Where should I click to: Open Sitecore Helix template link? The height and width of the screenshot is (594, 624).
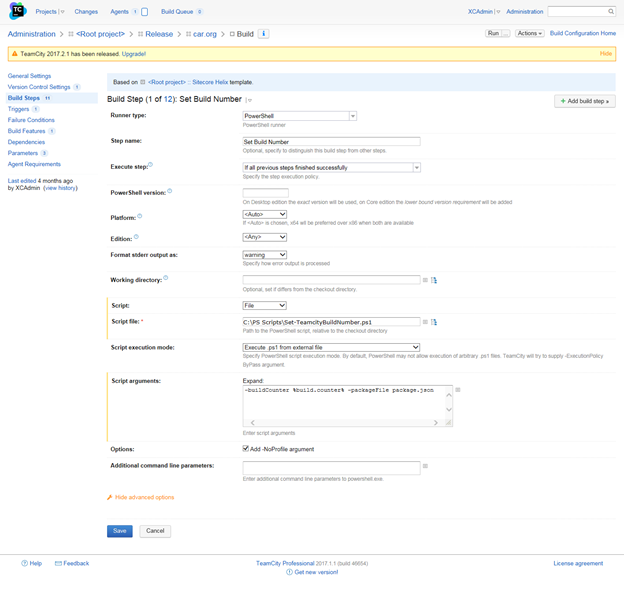click(210, 82)
